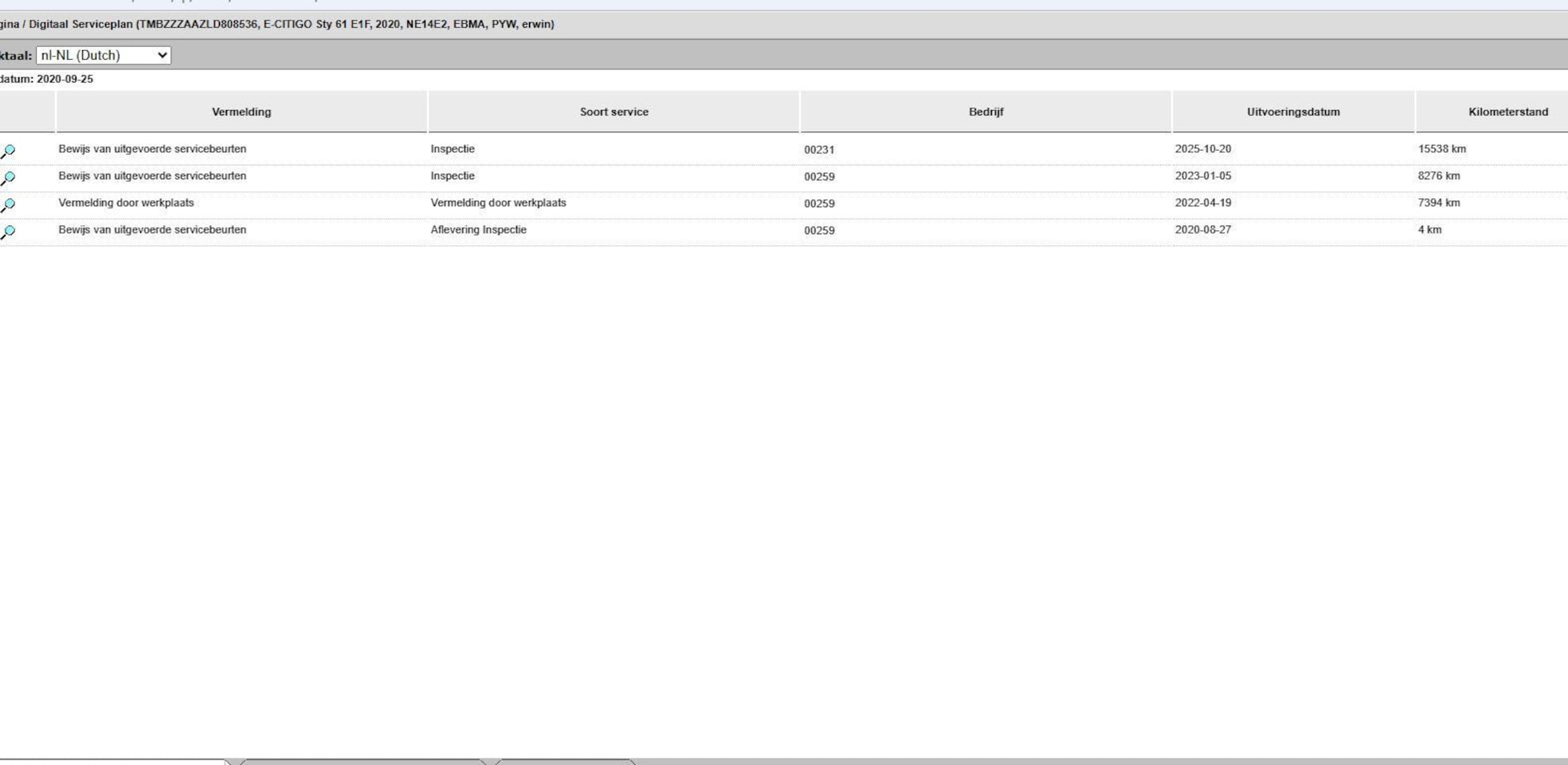Select the Aflevering Inspectie service type cell
1568x765 pixels.
coord(478,229)
